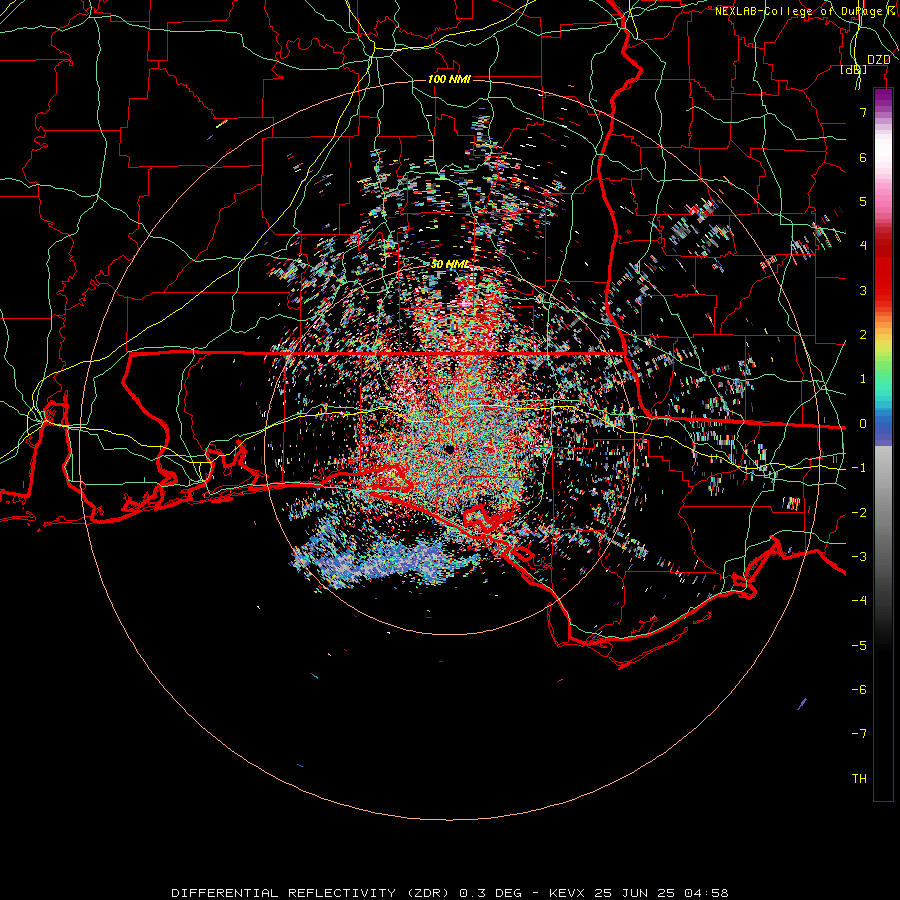The height and width of the screenshot is (900, 900).
Task: Click the 0 tick label on the color scale
Action: 863,424
